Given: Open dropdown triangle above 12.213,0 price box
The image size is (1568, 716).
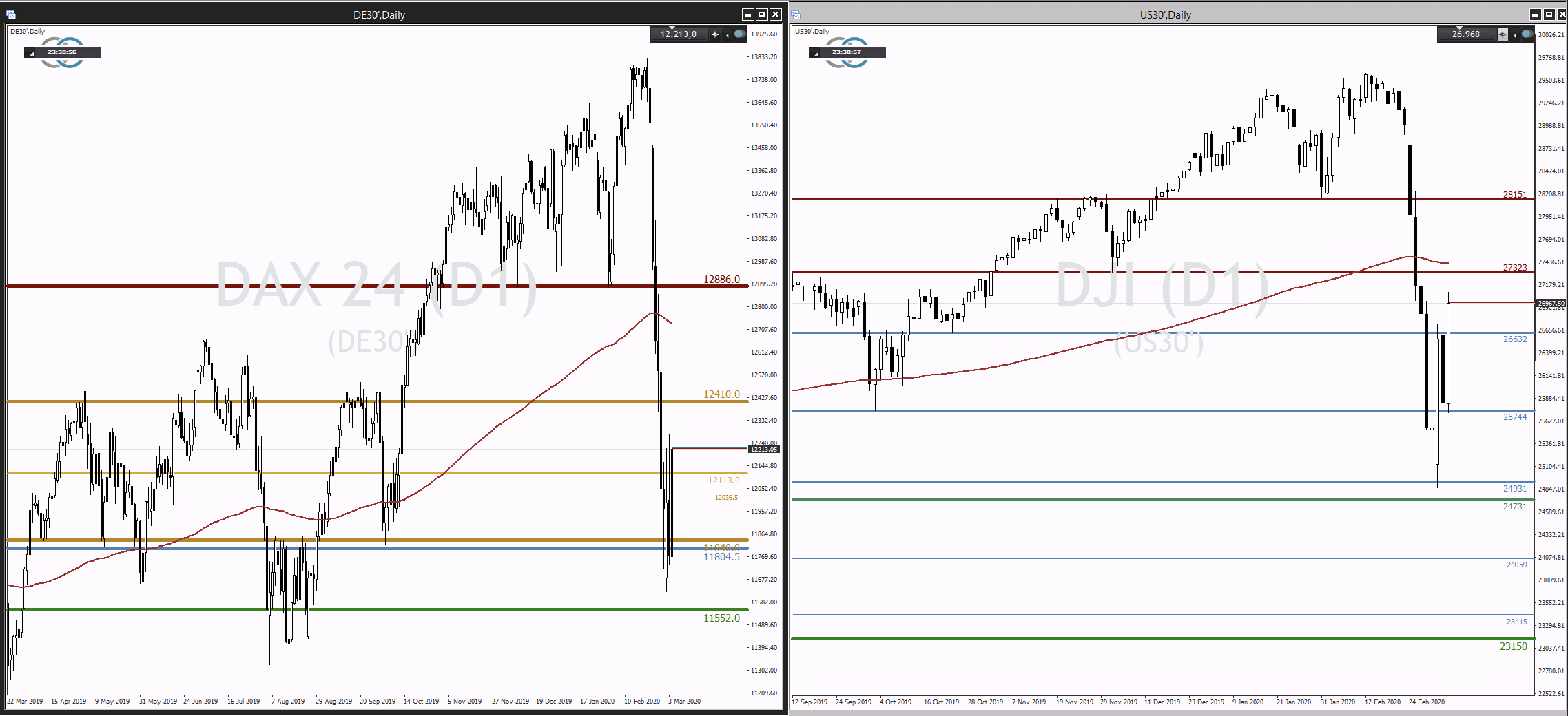Looking at the screenshot, I should click(672, 28).
